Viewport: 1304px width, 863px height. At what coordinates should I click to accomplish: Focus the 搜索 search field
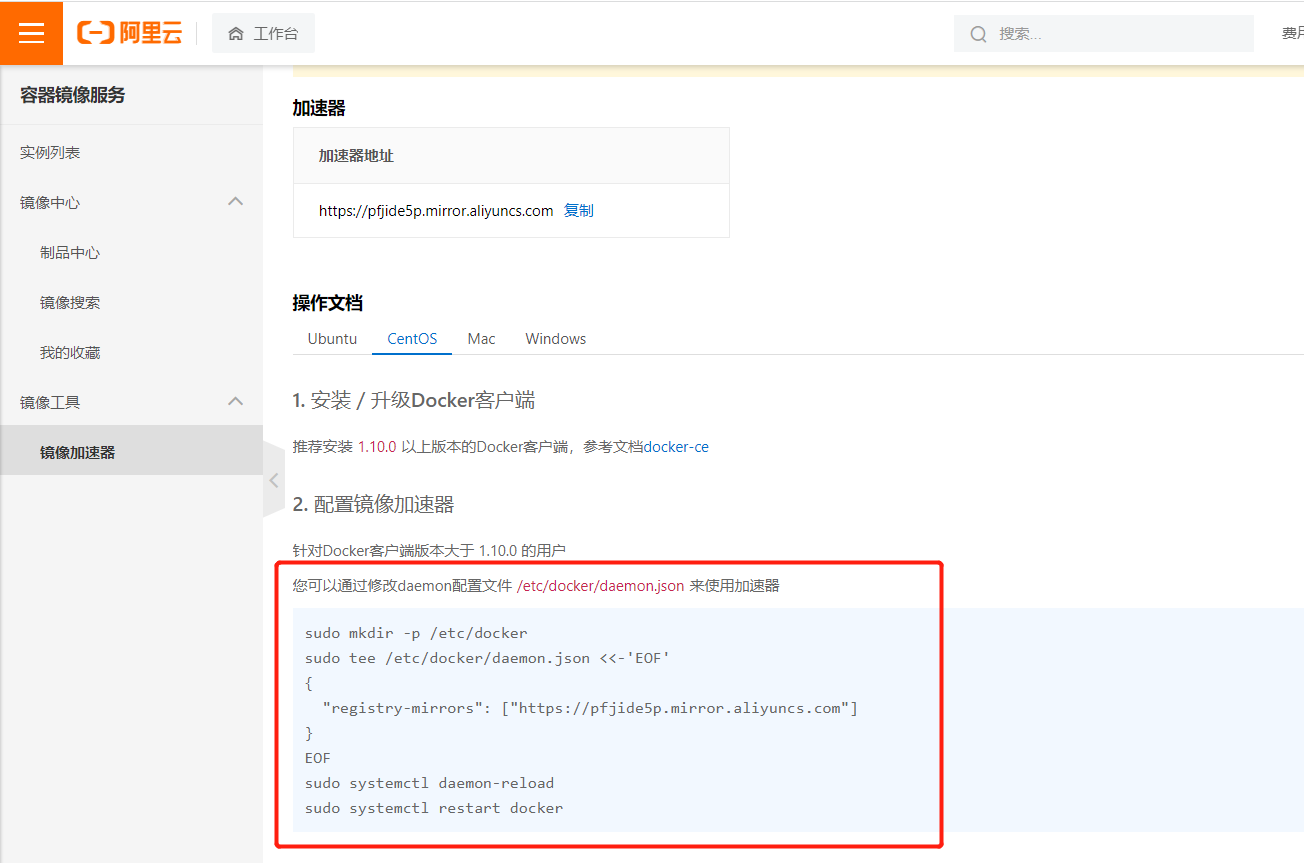pyautogui.click(x=1104, y=34)
